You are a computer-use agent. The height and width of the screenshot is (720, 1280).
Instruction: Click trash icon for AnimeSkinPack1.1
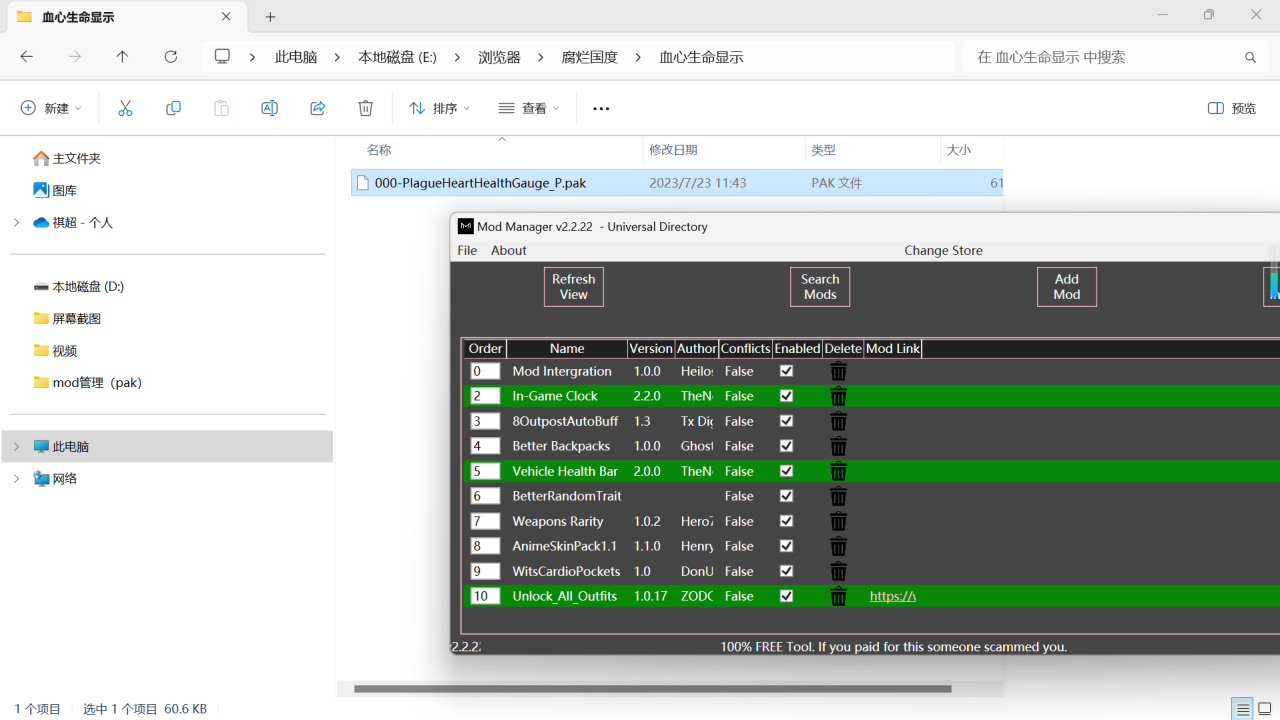[x=839, y=546]
